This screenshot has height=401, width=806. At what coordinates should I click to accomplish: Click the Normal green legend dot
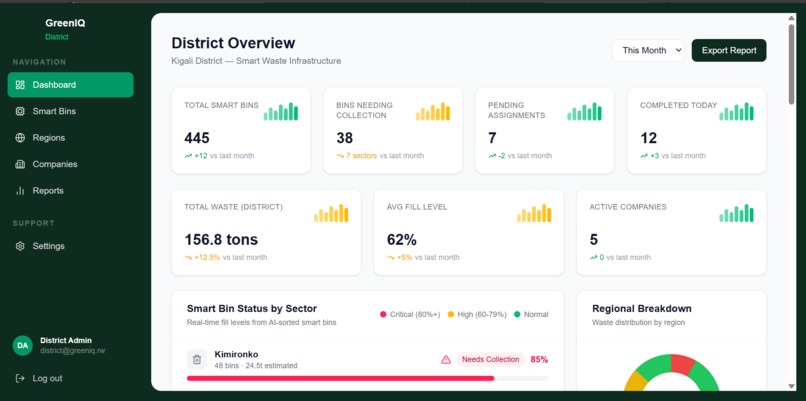click(x=517, y=315)
